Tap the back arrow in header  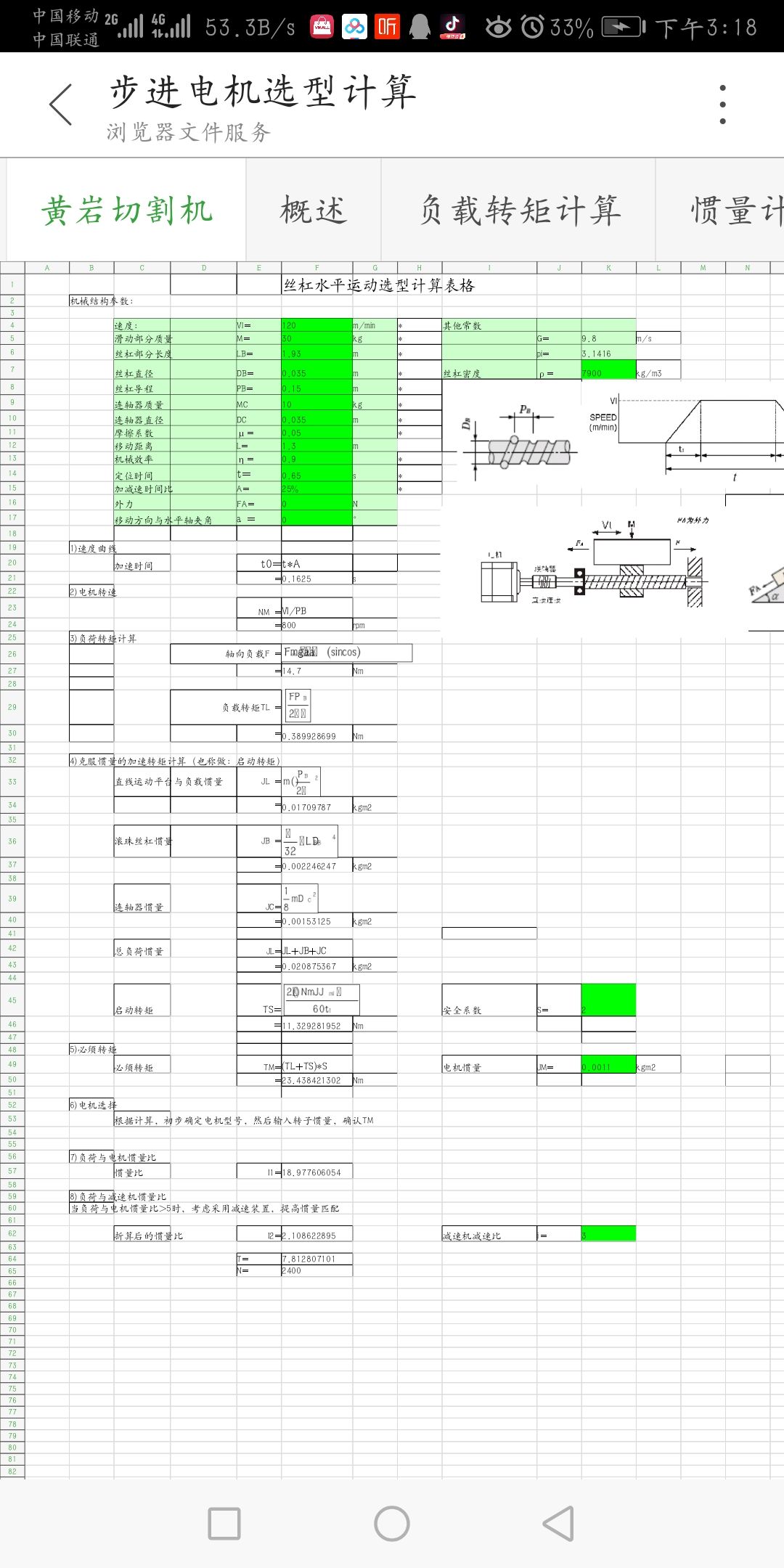[x=61, y=105]
